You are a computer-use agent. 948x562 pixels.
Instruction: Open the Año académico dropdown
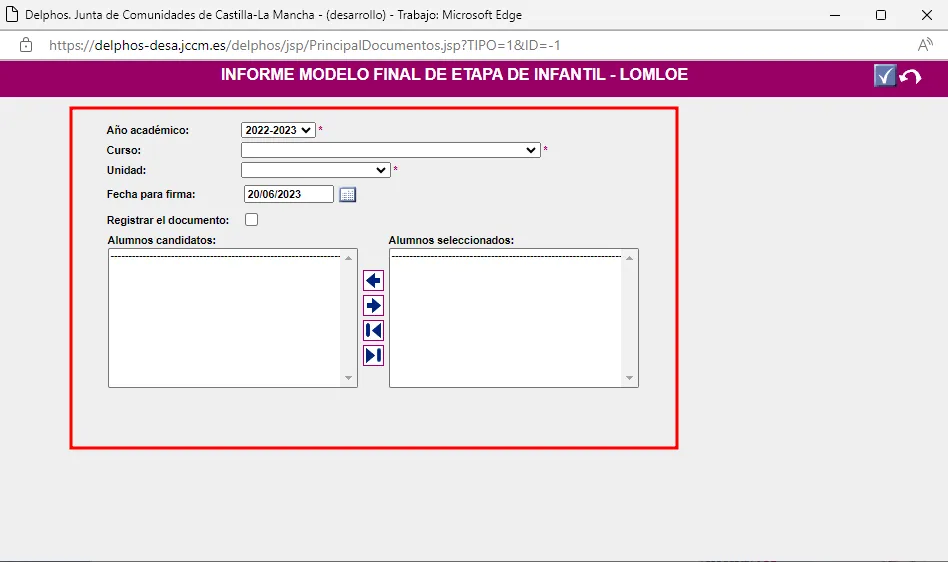pos(277,130)
